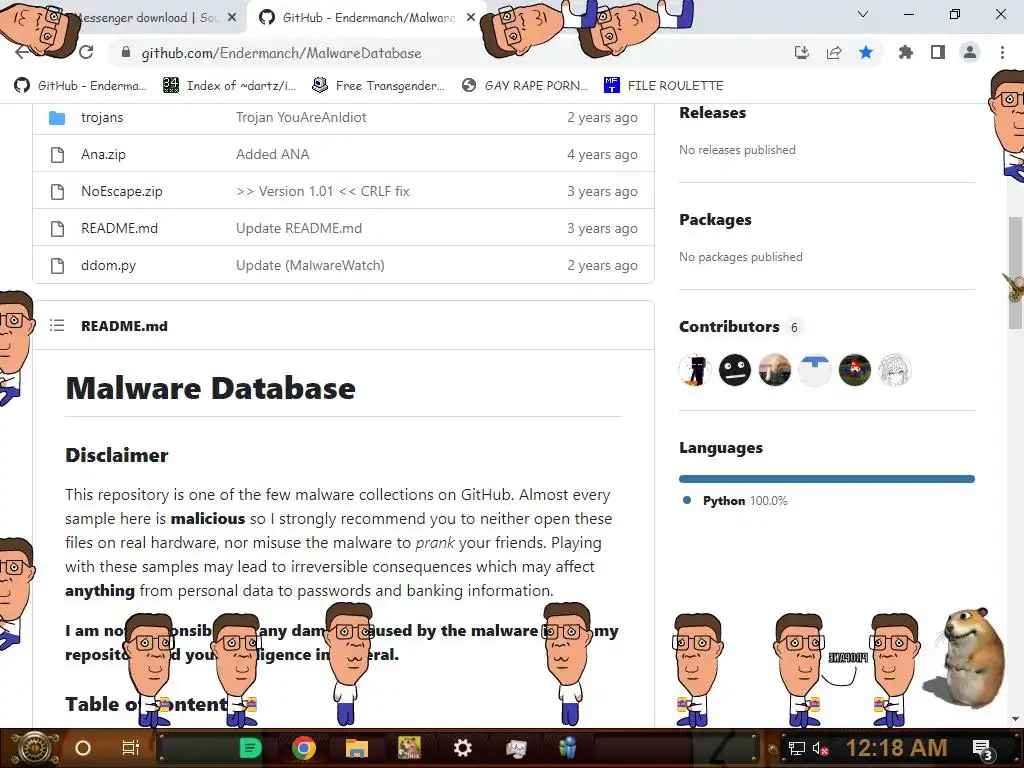Click the padlock site info icon
The image size is (1024, 768).
tap(126, 53)
